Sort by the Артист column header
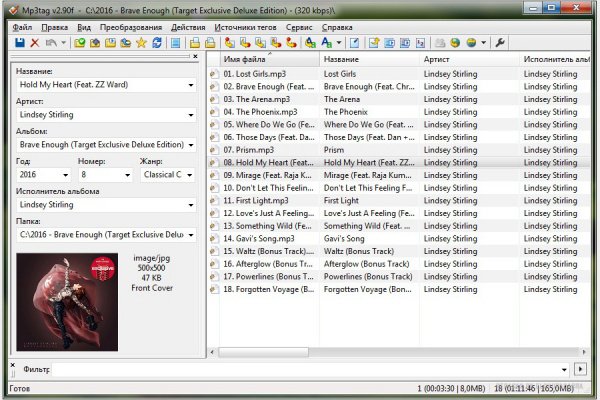Image resolution: width=600 pixels, height=400 pixels. point(469,59)
